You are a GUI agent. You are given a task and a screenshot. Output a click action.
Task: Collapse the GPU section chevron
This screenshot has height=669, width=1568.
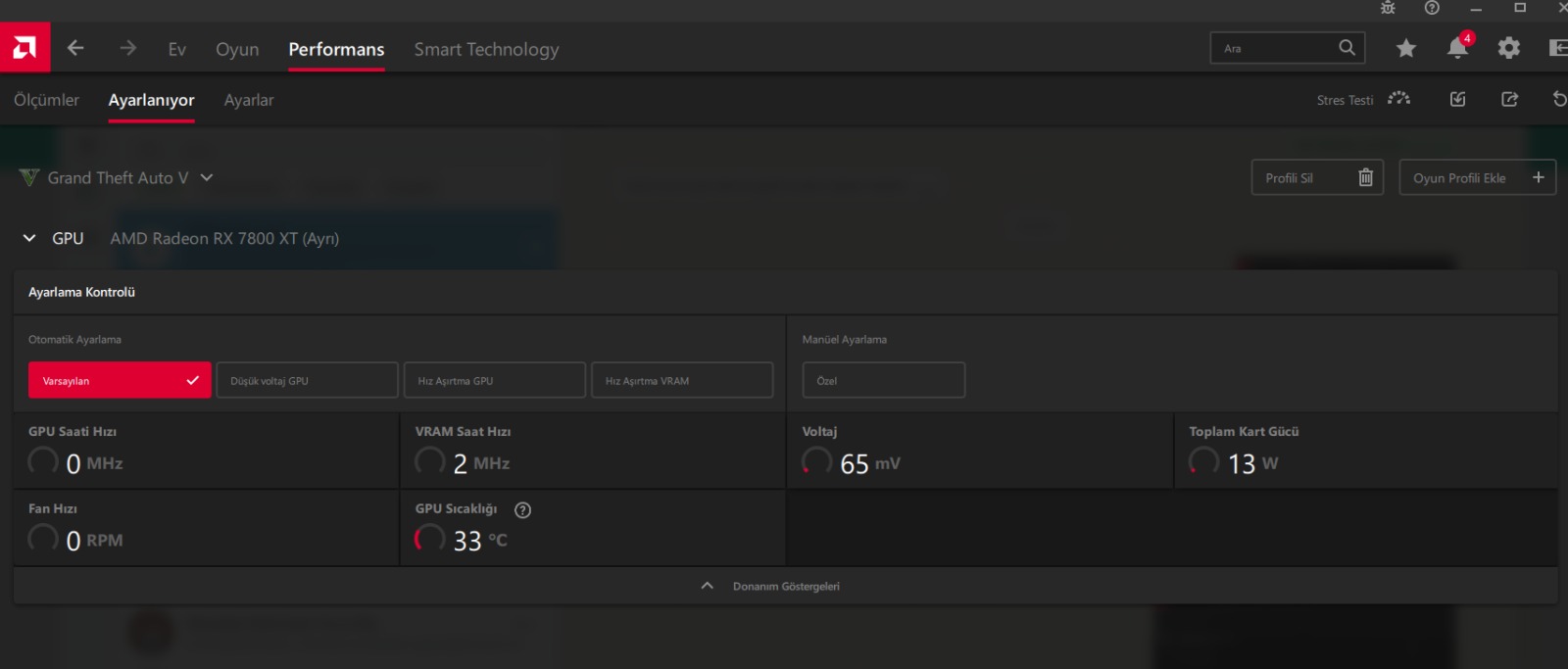coord(29,238)
